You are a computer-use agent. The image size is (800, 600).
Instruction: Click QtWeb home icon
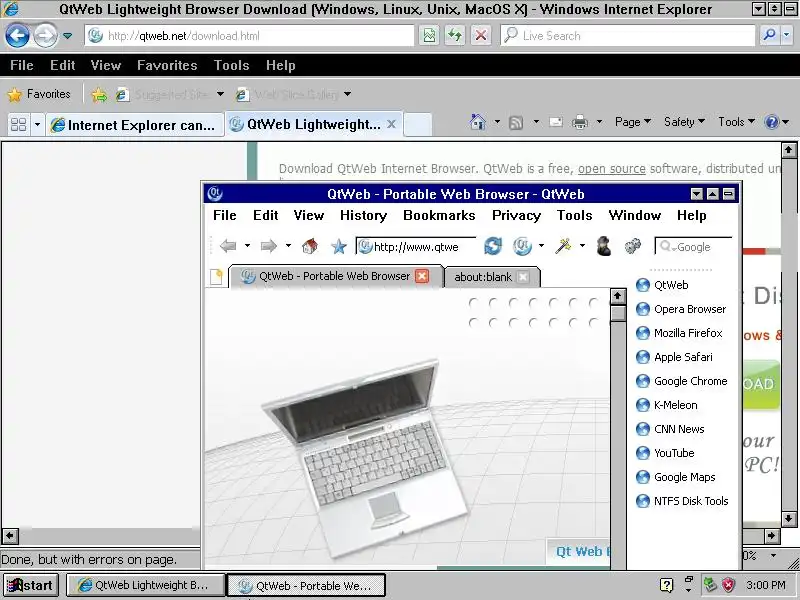310,246
